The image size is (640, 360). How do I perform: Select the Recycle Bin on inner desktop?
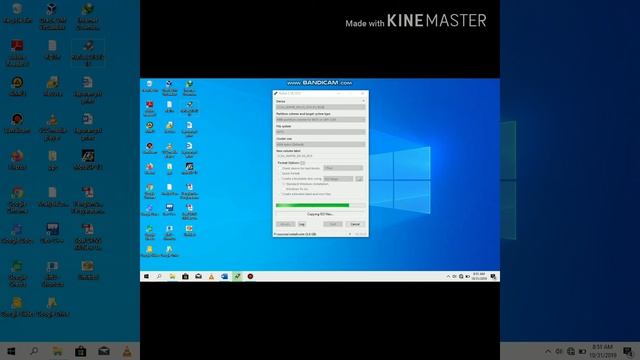(150, 86)
